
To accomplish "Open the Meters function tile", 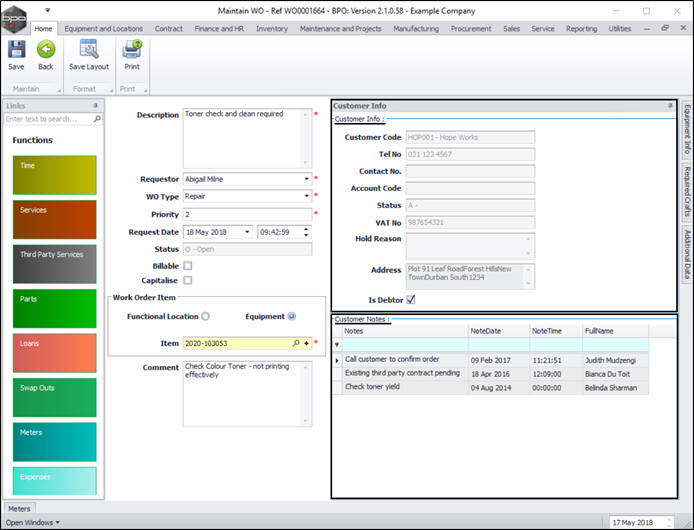I will pyautogui.click(x=54, y=442).
